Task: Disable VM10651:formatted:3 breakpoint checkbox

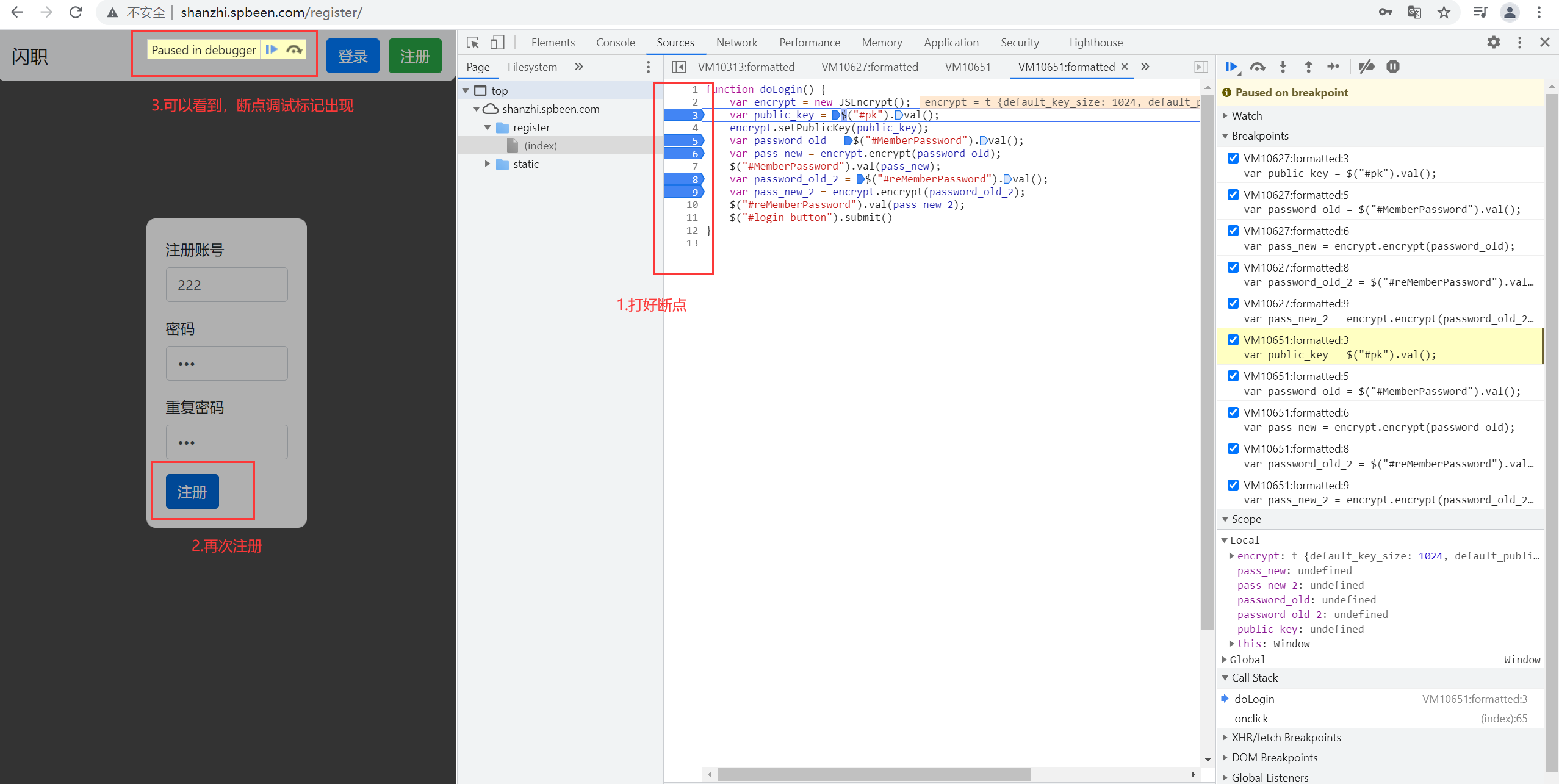Action: coord(1233,340)
